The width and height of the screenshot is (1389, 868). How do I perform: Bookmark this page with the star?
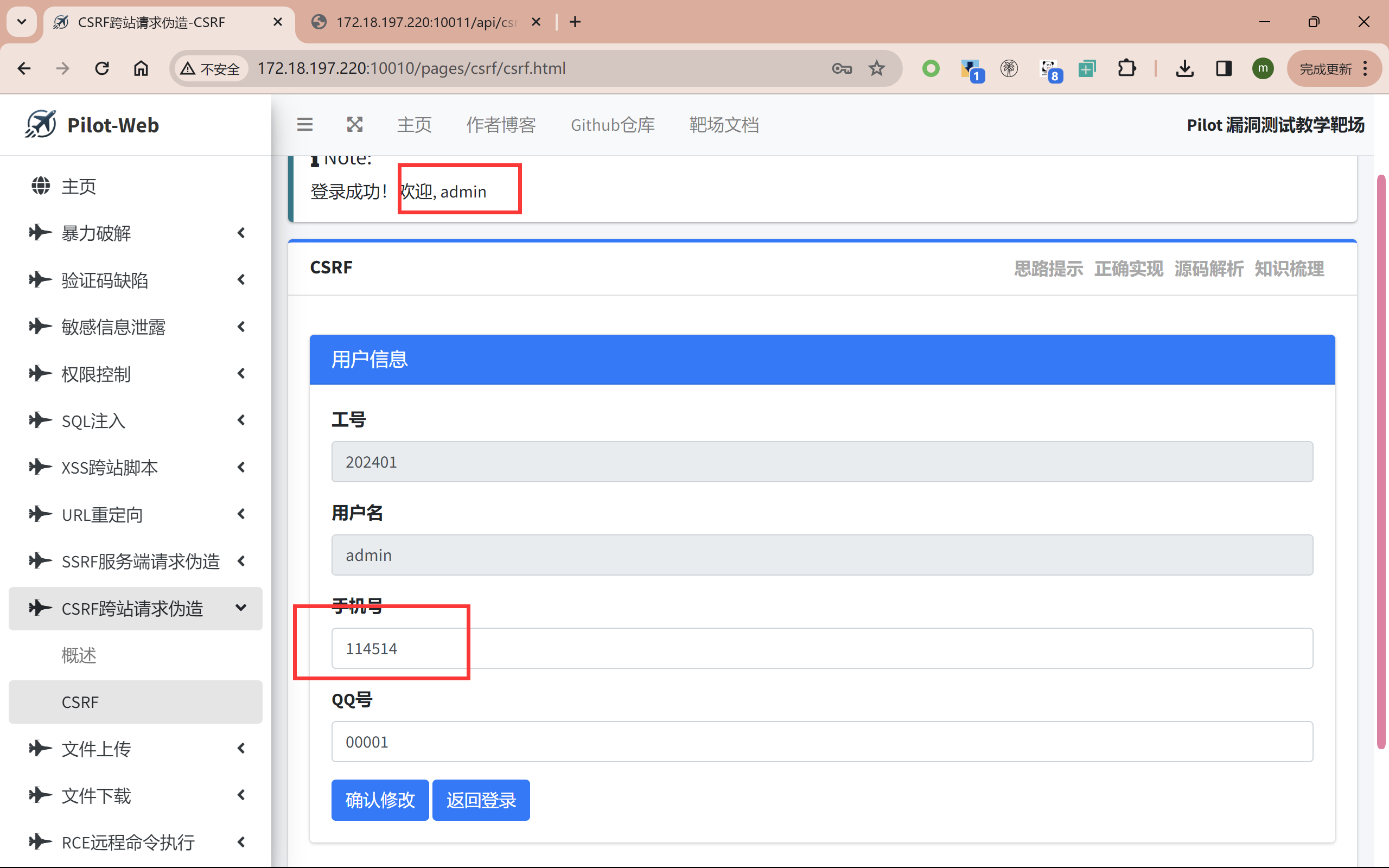click(x=876, y=69)
